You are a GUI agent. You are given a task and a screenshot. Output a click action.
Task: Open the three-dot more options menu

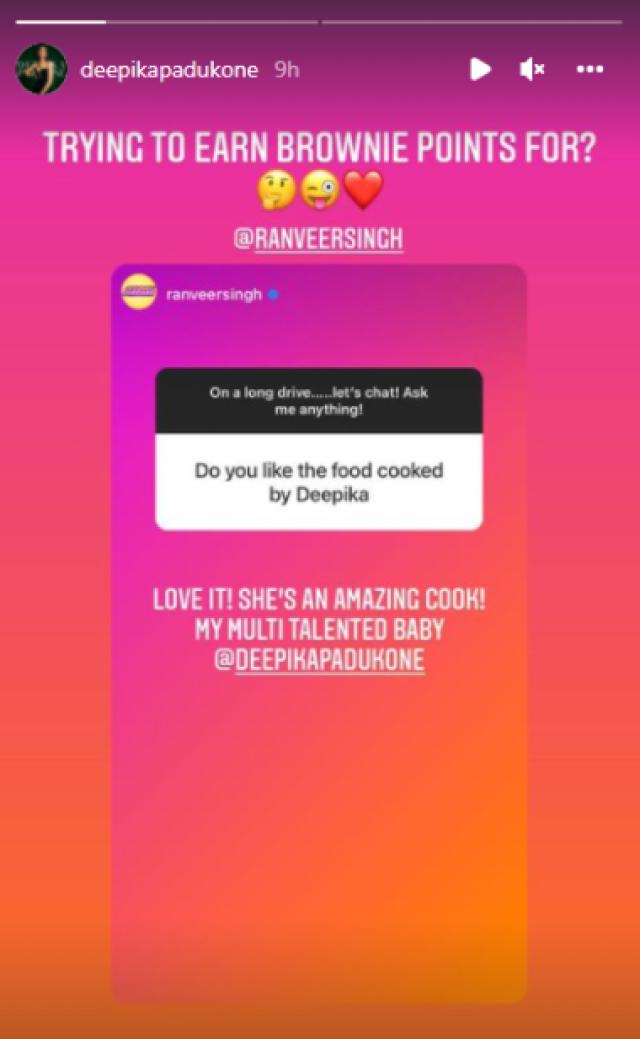coord(590,69)
